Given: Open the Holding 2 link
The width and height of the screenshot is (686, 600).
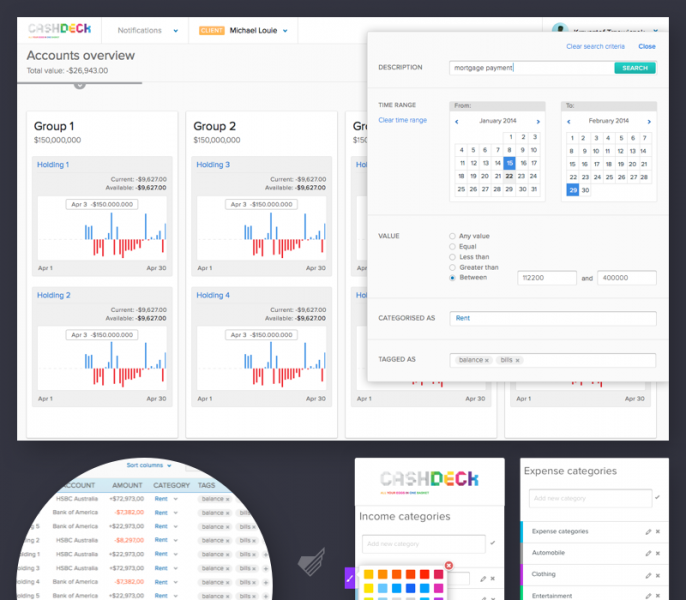Looking at the screenshot, I should coord(54,295).
